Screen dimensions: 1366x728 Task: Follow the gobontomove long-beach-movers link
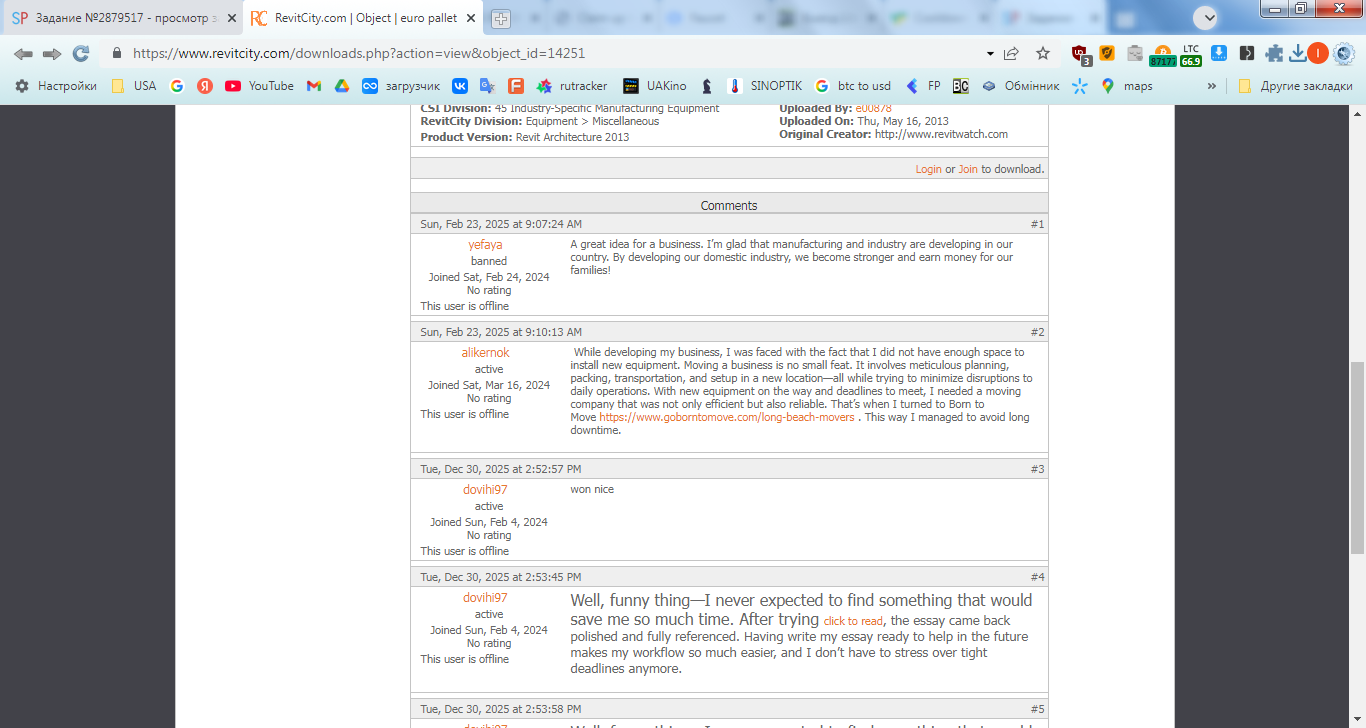727,418
